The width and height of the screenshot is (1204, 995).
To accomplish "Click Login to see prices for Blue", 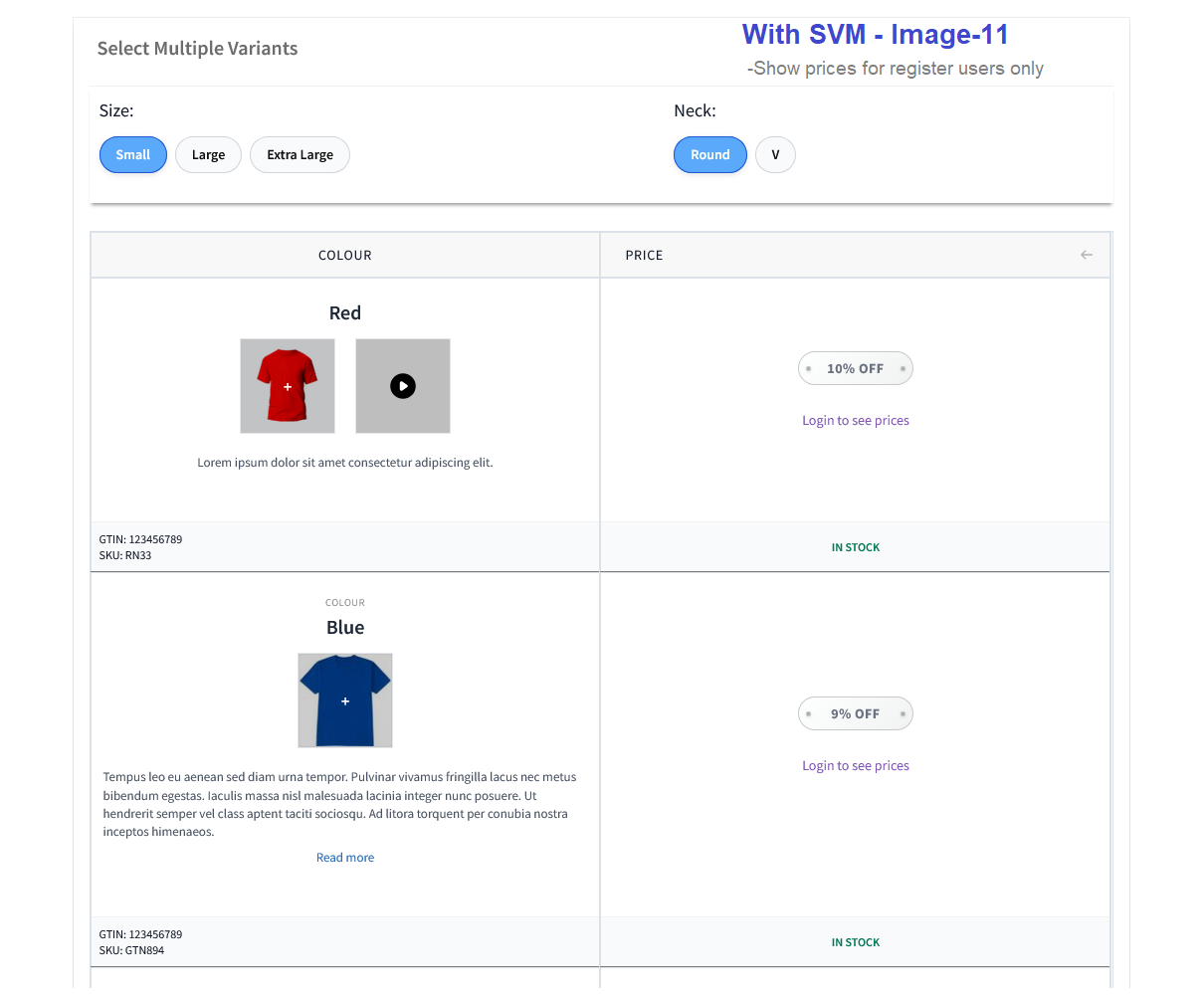I will pos(856,766).
